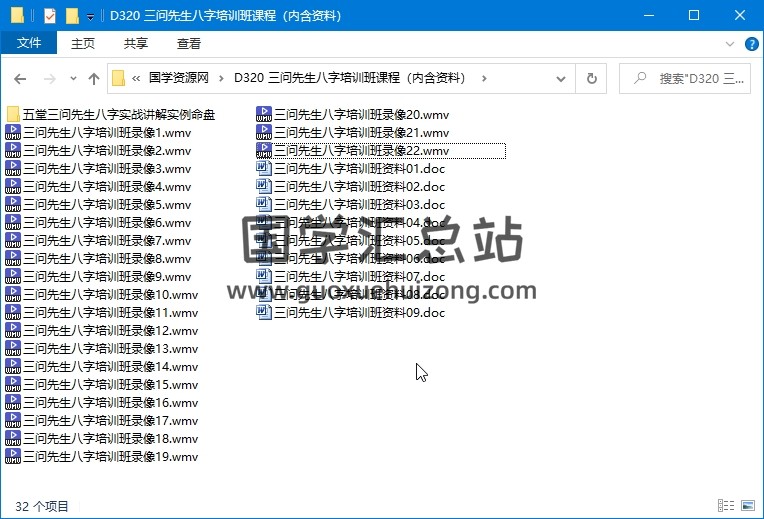Select file name 三问先生八字培训班录像14.wmv

(x=111, y=367)
